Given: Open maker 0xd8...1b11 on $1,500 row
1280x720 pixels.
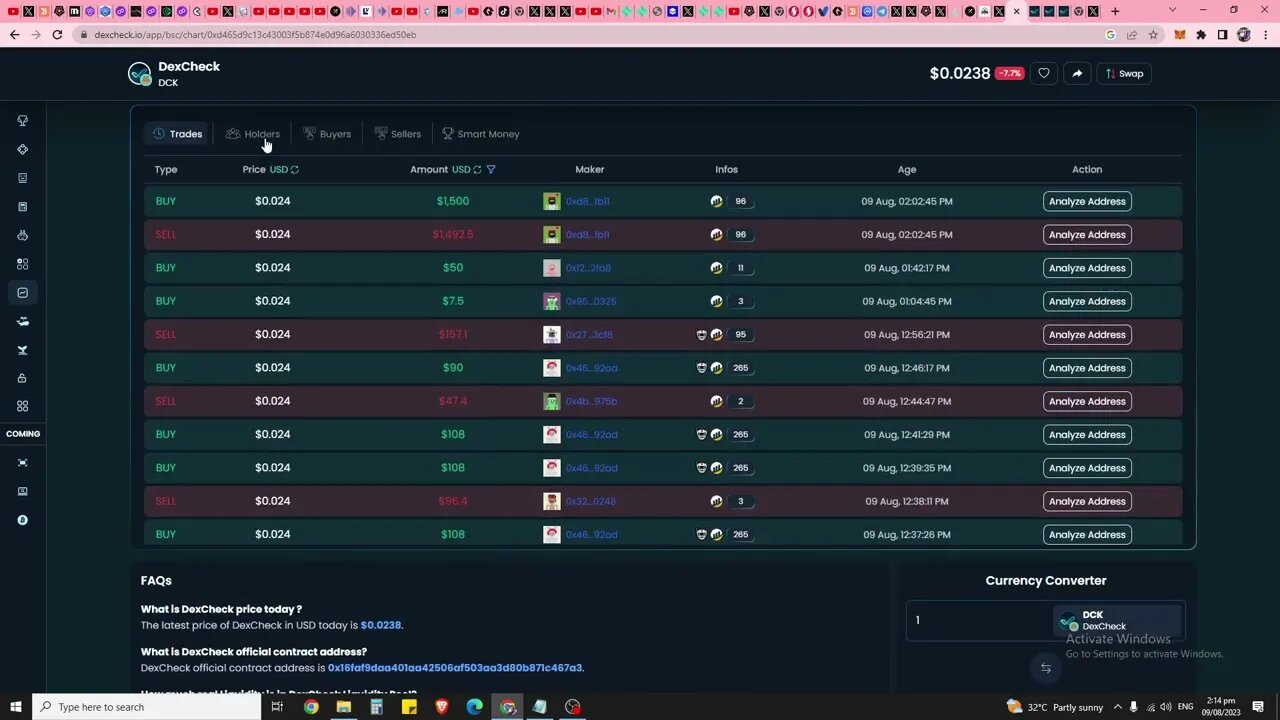Looking at the screenshot, I should [x=588, y=201].
